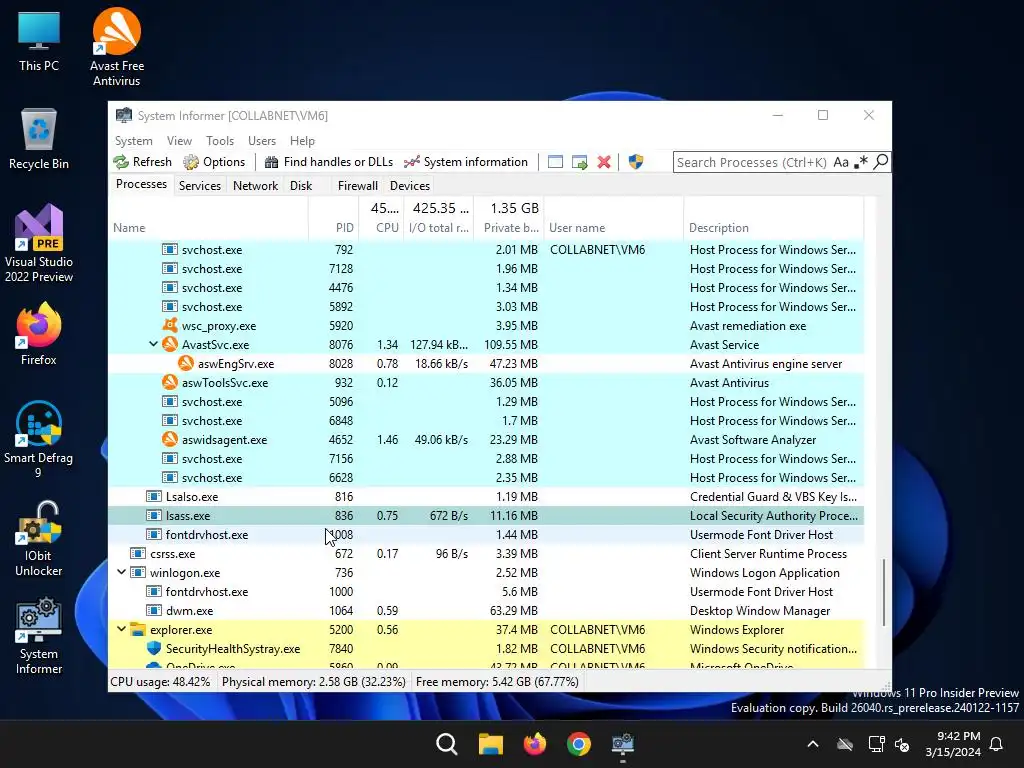Select the Processes tab

141,184
